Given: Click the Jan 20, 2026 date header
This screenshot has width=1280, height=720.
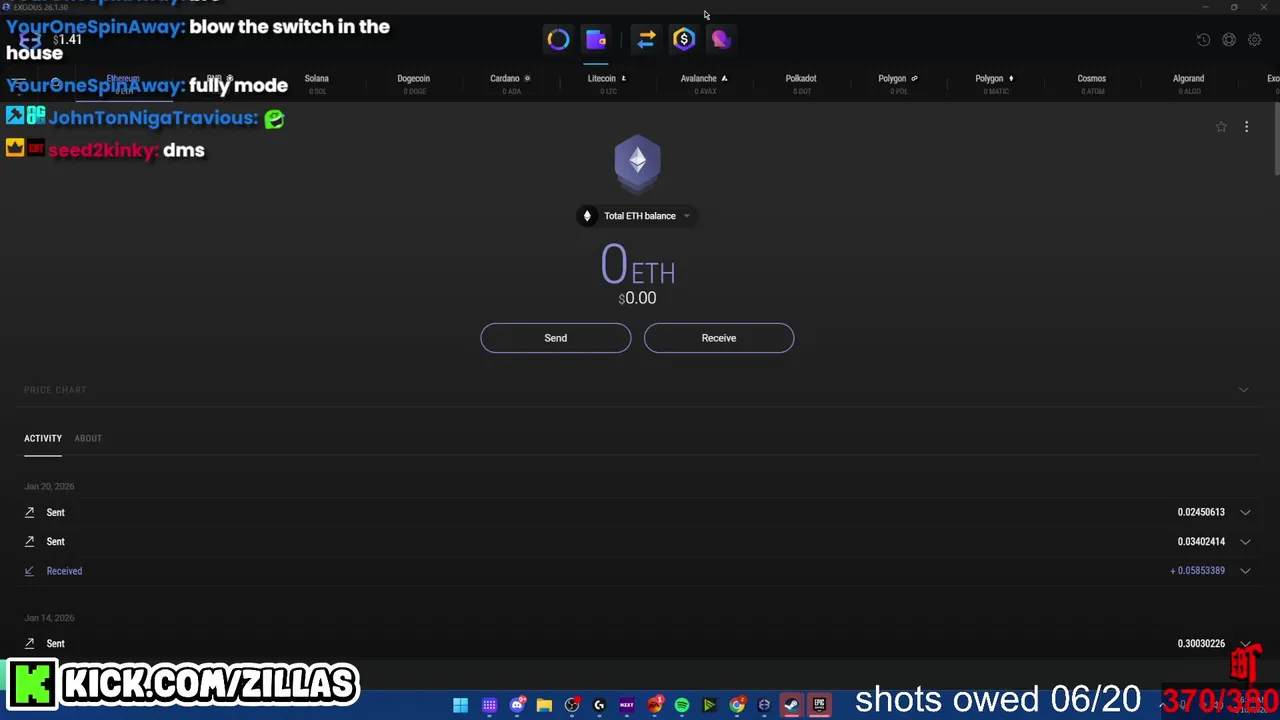Looking at the screenshot, I should 49,486.
